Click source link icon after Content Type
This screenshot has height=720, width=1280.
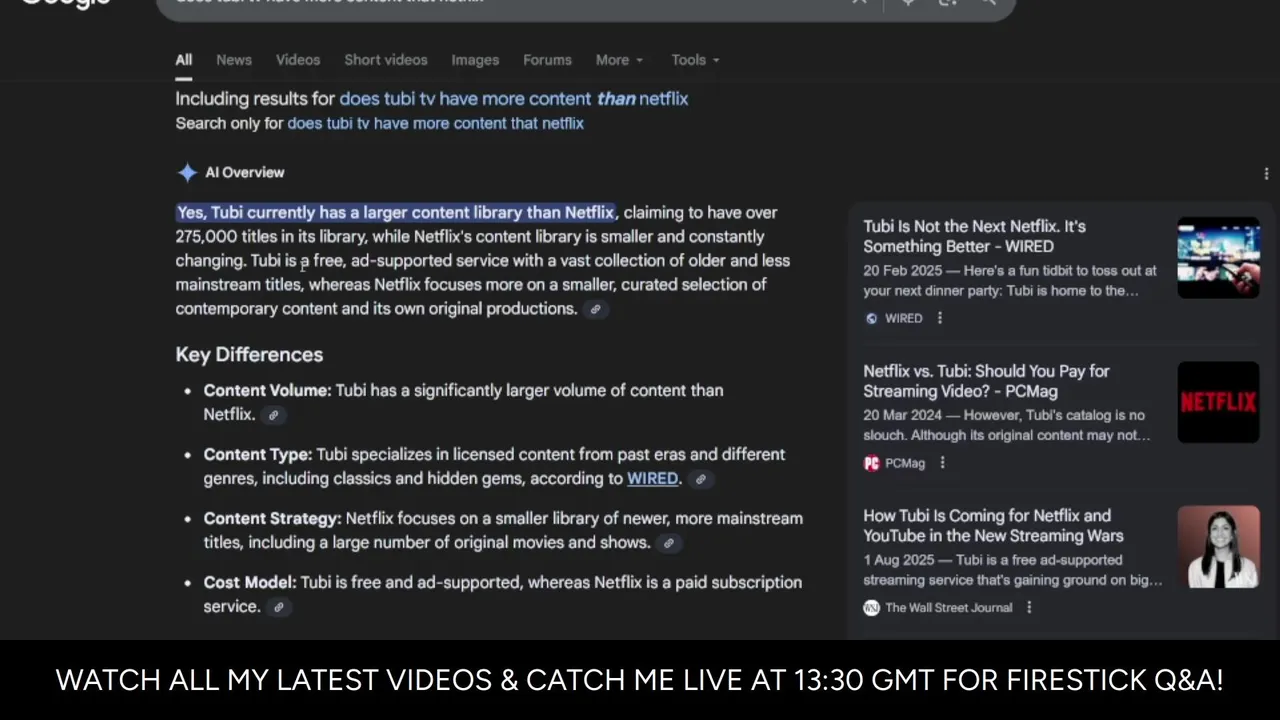coord(700,479)
